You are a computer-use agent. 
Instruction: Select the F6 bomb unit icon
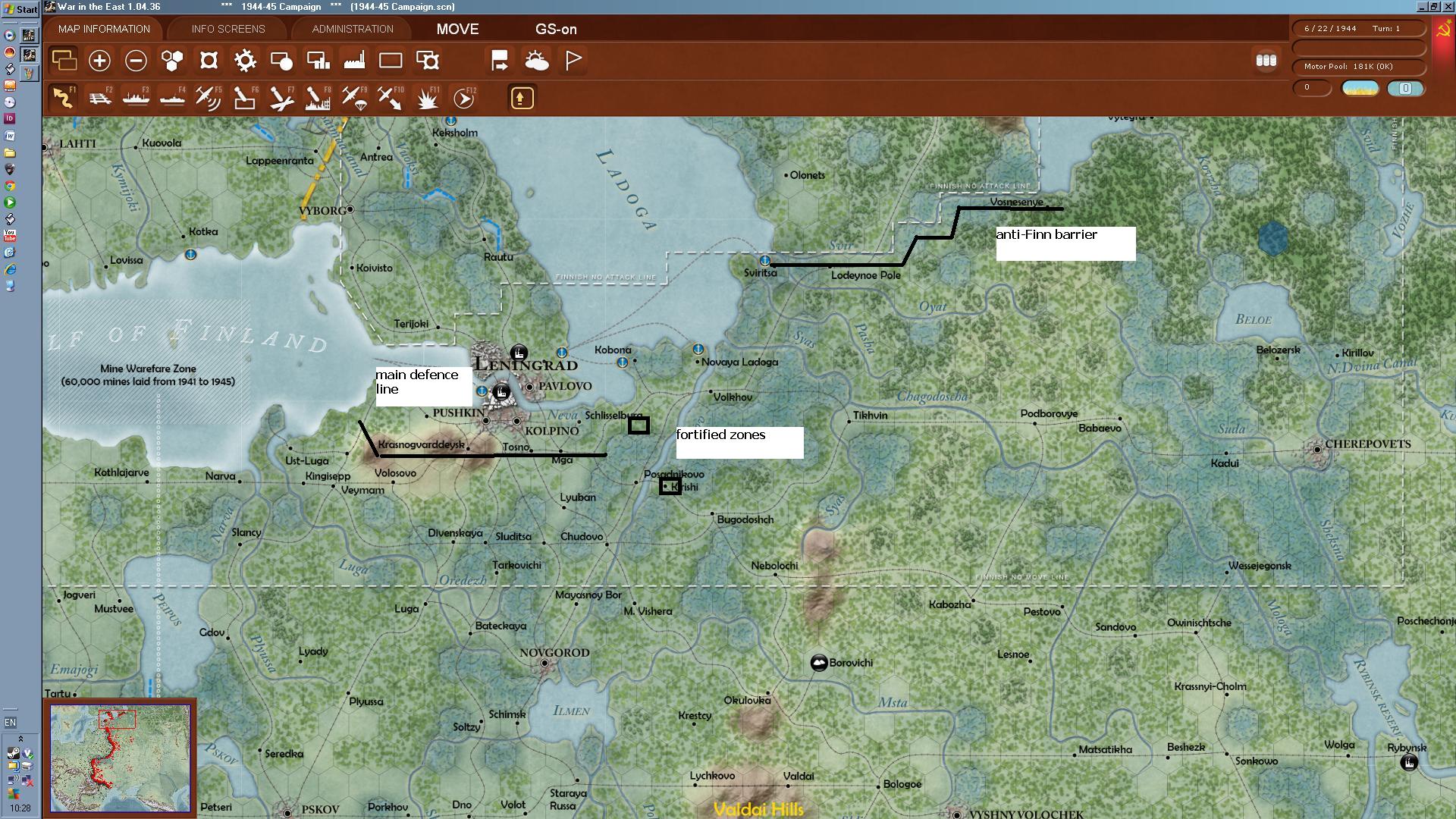click(245, 99)
